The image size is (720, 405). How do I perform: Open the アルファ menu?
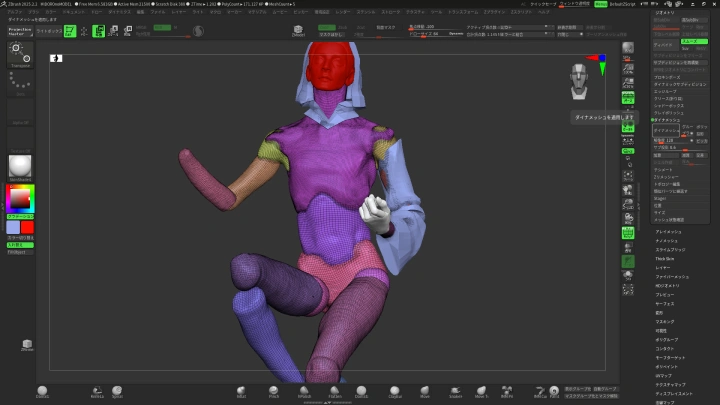pyautogui.click(x=15, y=12)
